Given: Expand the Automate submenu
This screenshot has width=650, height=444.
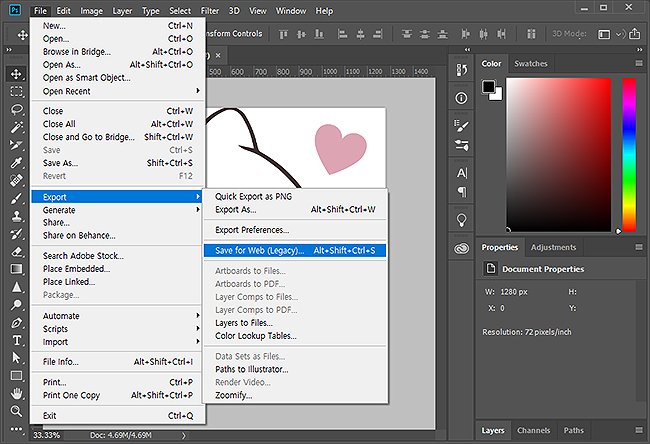Looking at the screenshot, I should (118, 316).
